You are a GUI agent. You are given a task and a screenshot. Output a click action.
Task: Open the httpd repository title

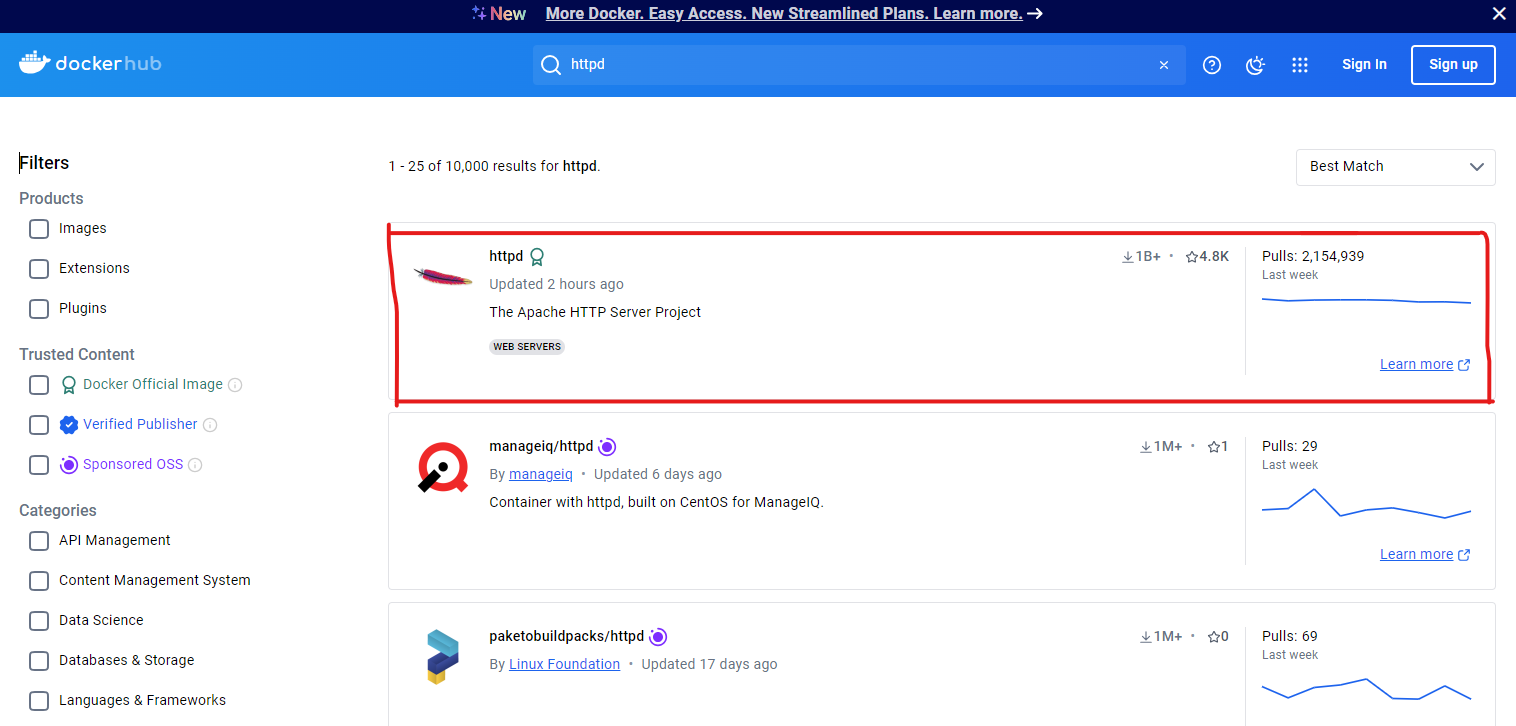point(506,256)
